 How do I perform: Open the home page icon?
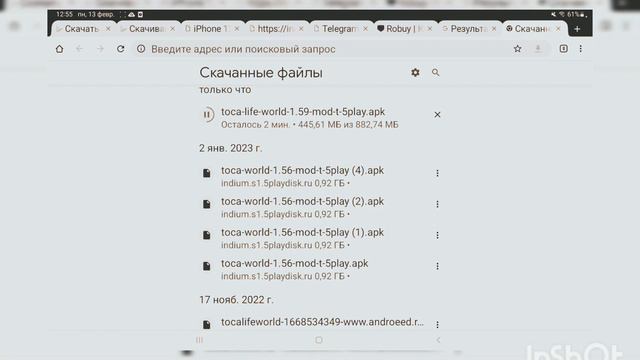[60, 49]
